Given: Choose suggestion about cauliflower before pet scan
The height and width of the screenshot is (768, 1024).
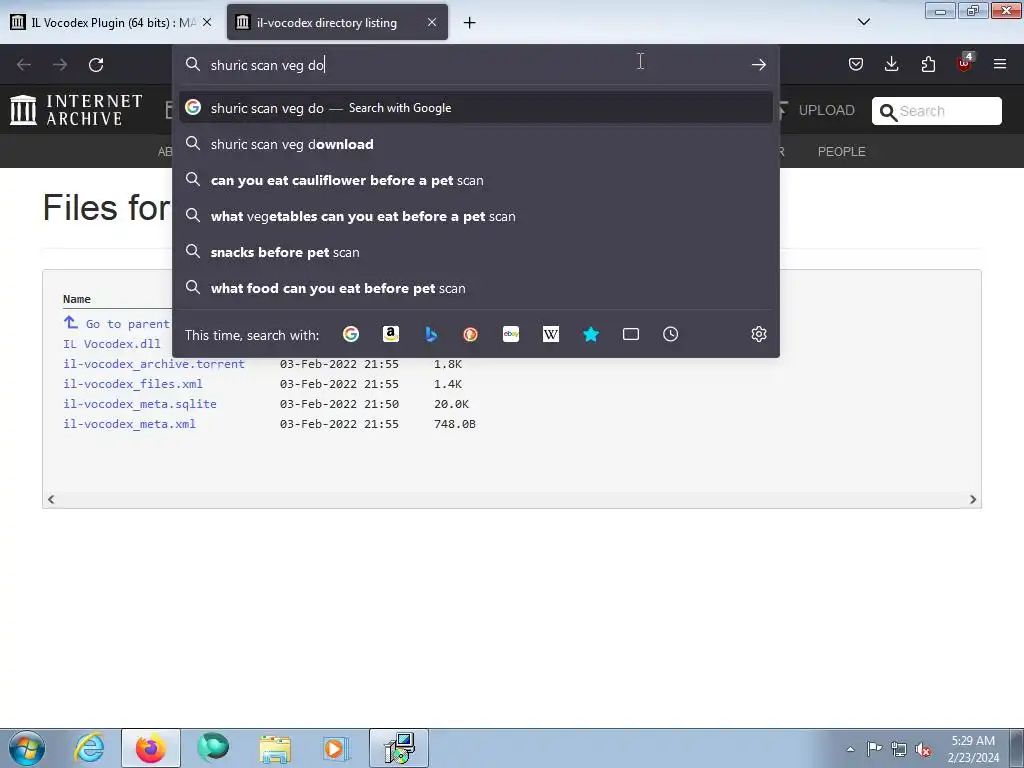Looking at the screenshot, I should [475, 180].
